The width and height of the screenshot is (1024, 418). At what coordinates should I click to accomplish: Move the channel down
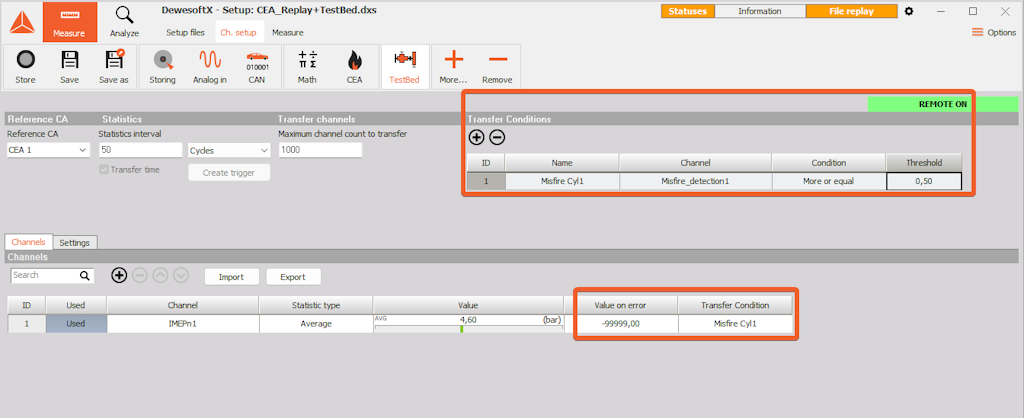(181, 276)
